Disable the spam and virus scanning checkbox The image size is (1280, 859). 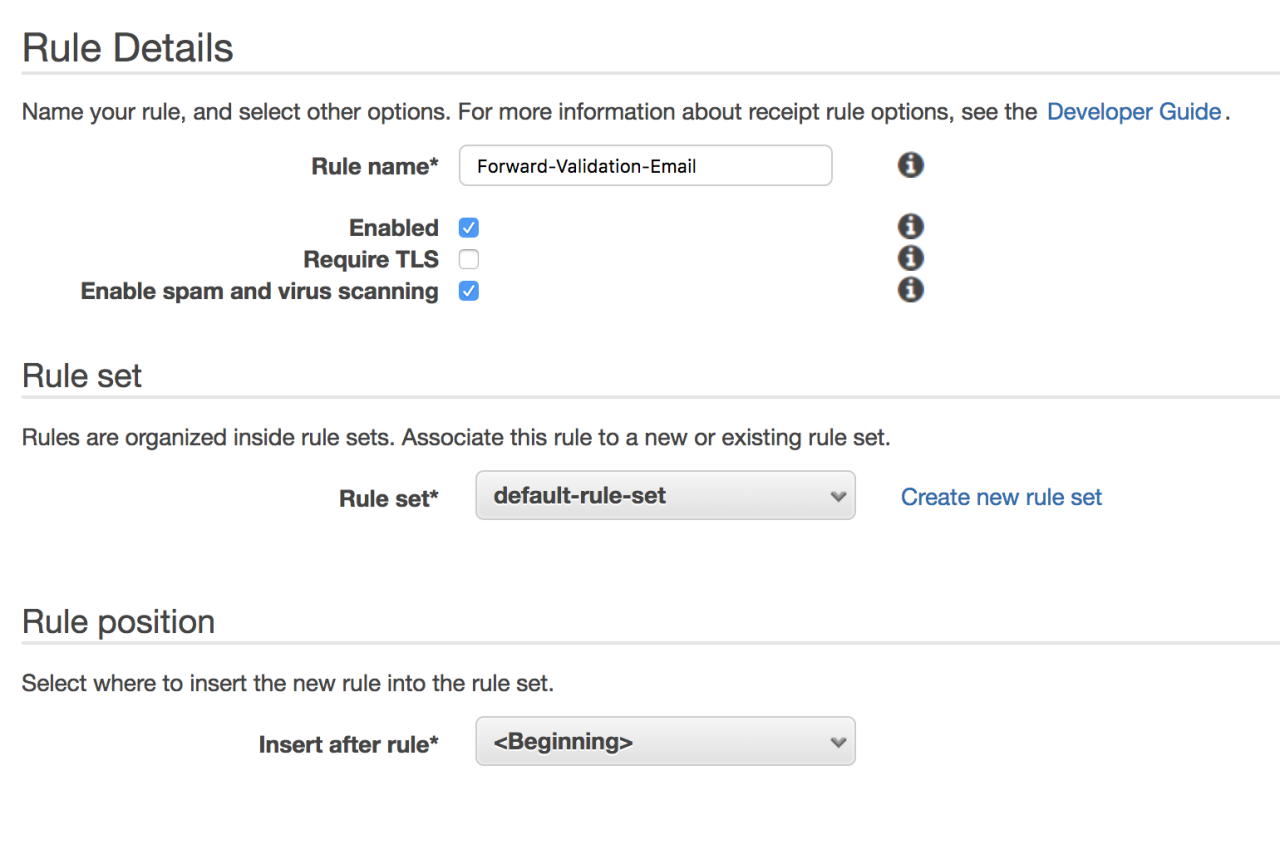click(468, 291)
